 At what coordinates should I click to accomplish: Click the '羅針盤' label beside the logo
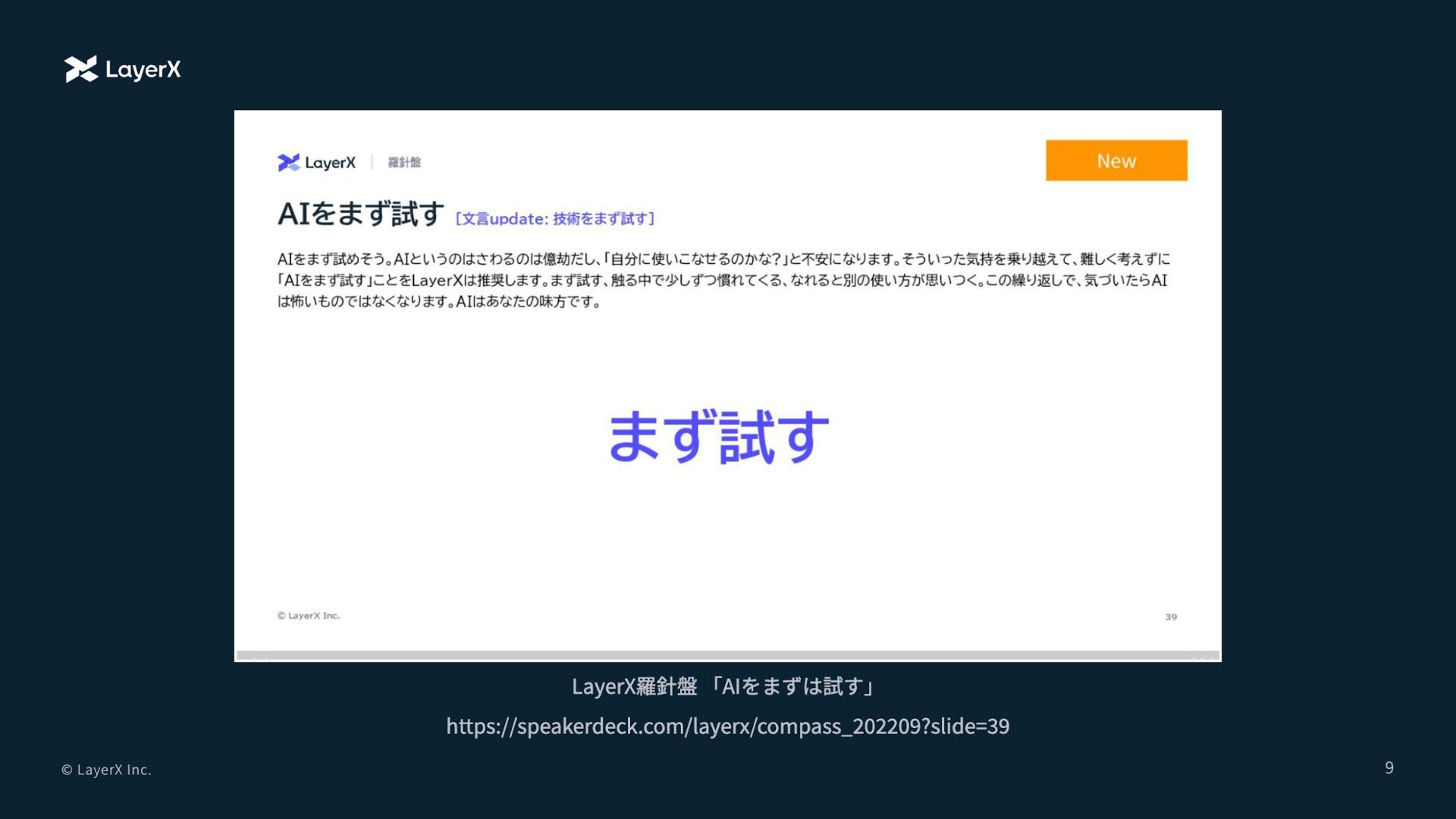404,162
